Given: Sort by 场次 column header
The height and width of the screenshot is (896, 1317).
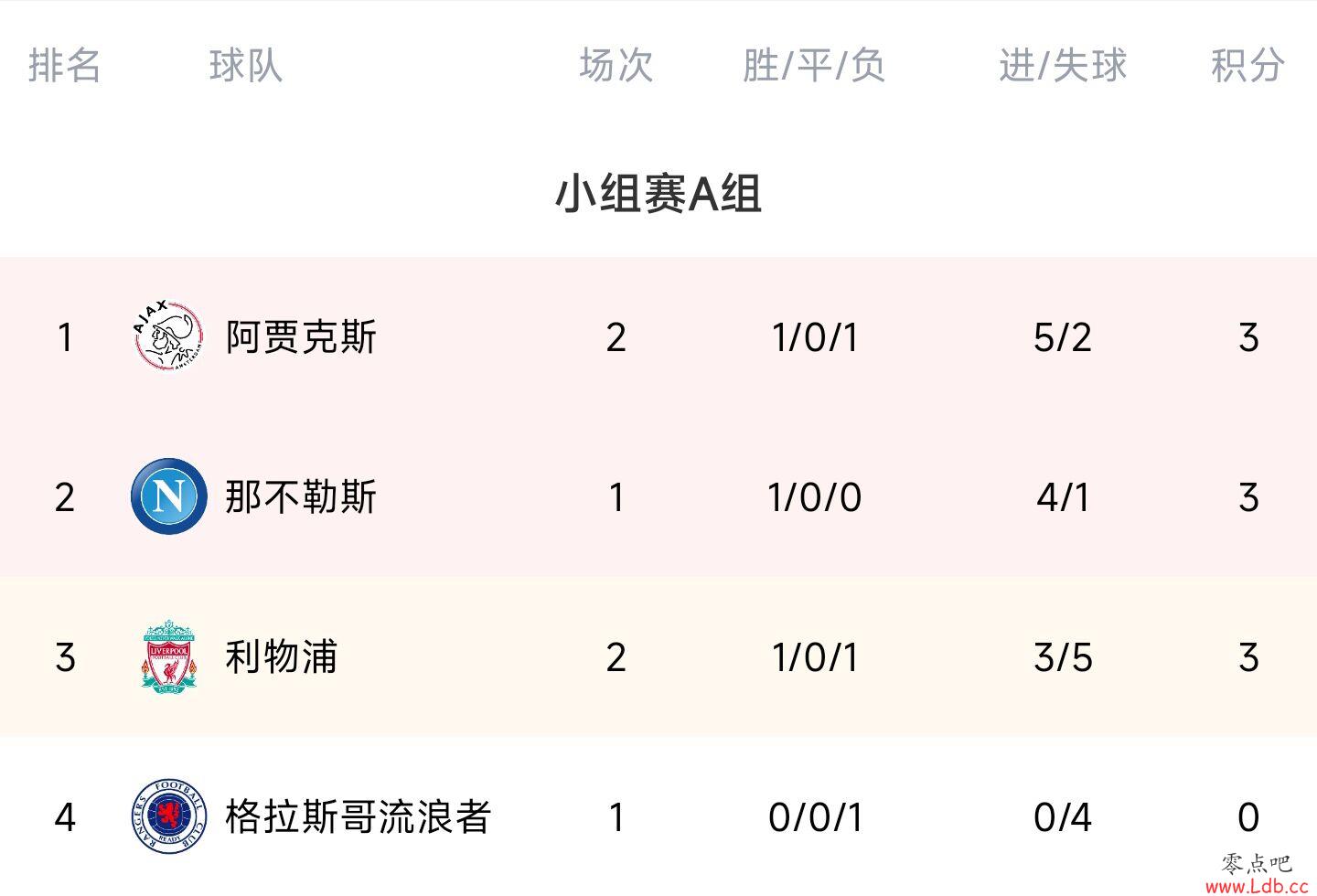Looking at the screenshot, I should [x=616, y=65].
